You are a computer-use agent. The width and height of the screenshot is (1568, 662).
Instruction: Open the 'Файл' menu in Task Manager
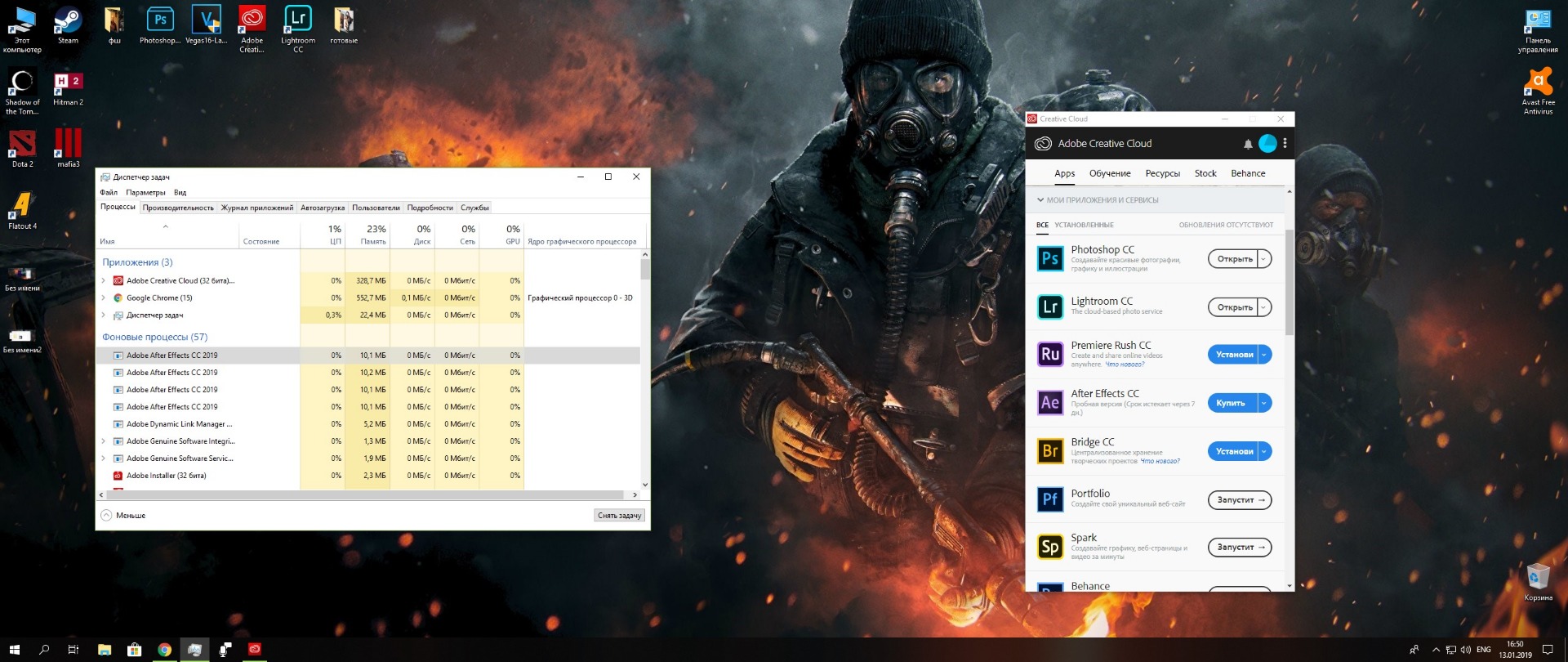pos(109,193)
